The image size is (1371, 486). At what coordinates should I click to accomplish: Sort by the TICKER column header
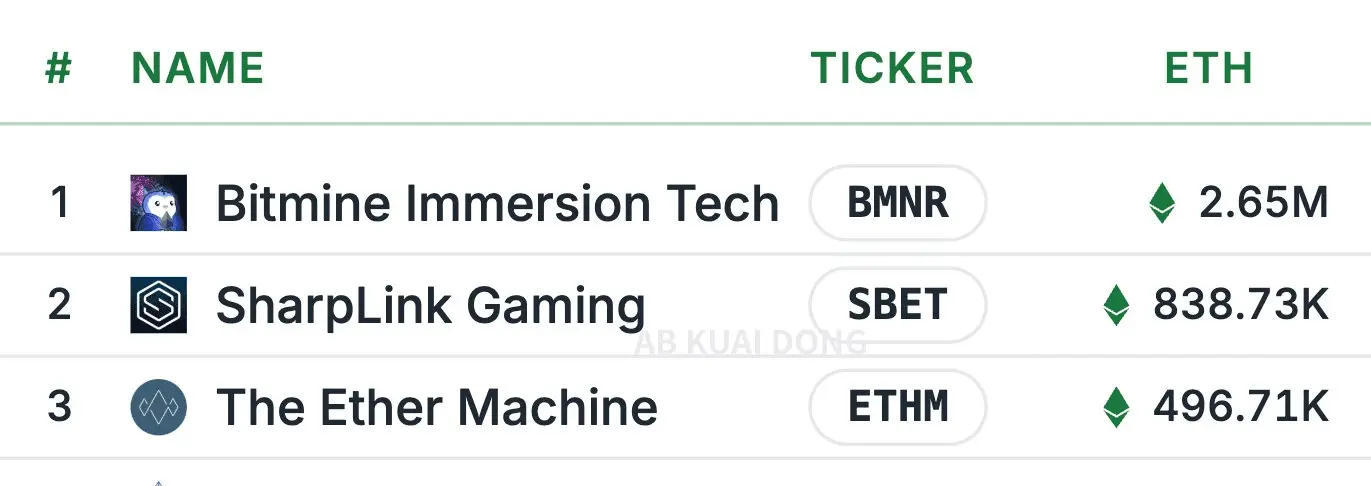click(x=892, y=69)
